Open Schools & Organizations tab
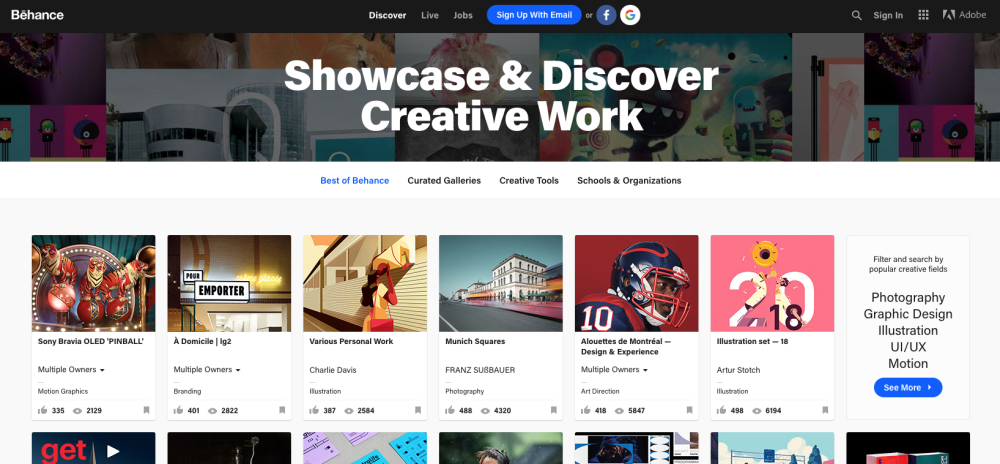This screenshot has height=464, width=1000. (x=629, y=180)
